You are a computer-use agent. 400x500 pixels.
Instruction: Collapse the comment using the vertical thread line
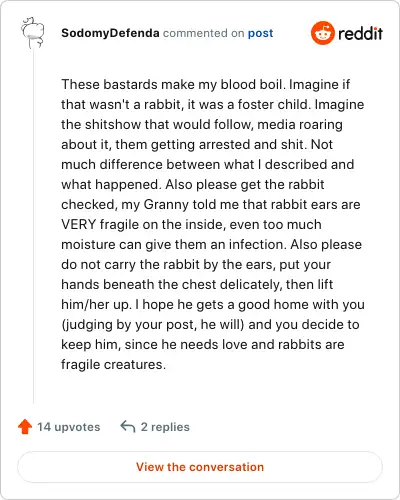(x=33, y=227)
